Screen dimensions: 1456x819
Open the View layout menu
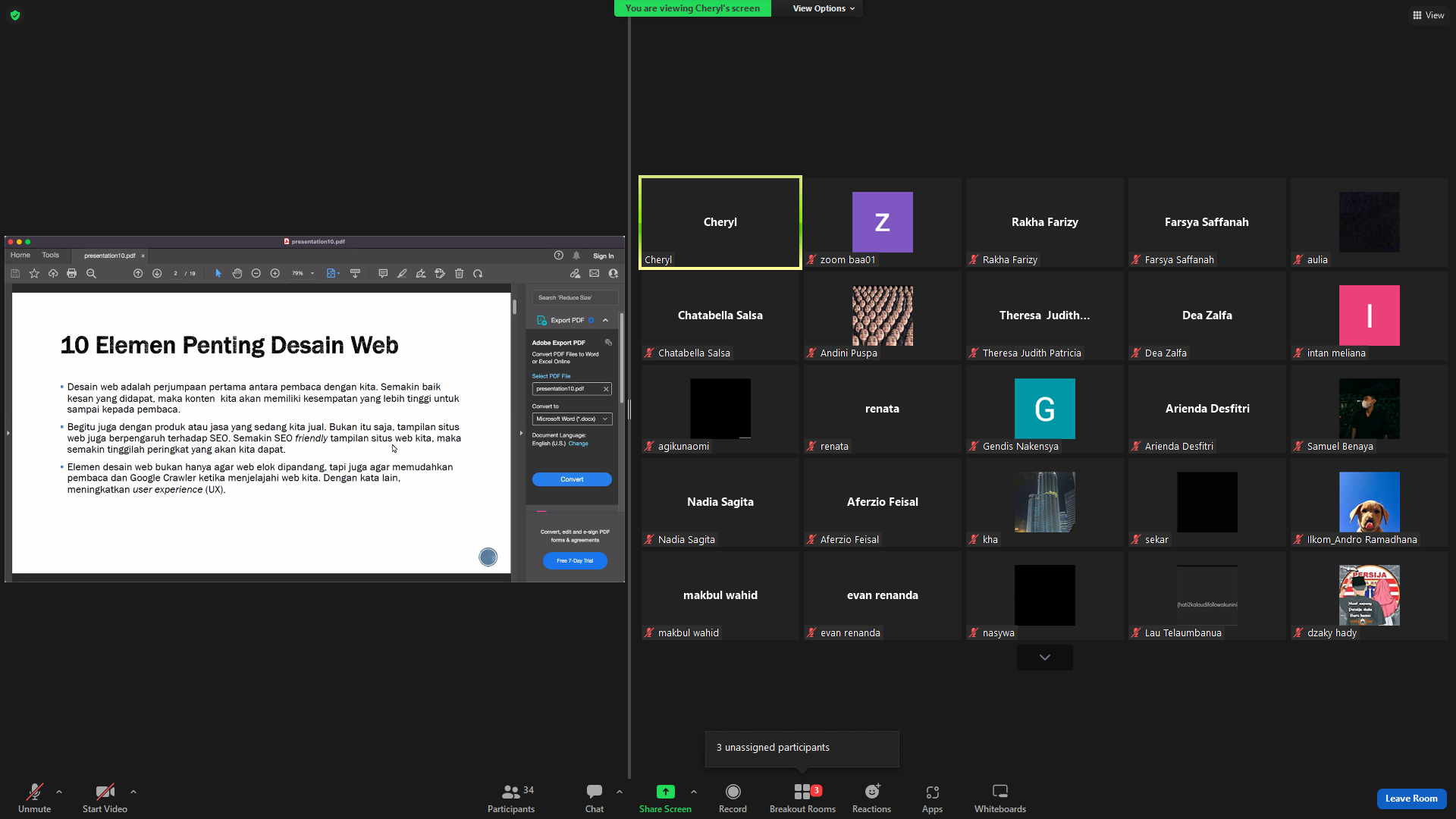(1428, 15)
